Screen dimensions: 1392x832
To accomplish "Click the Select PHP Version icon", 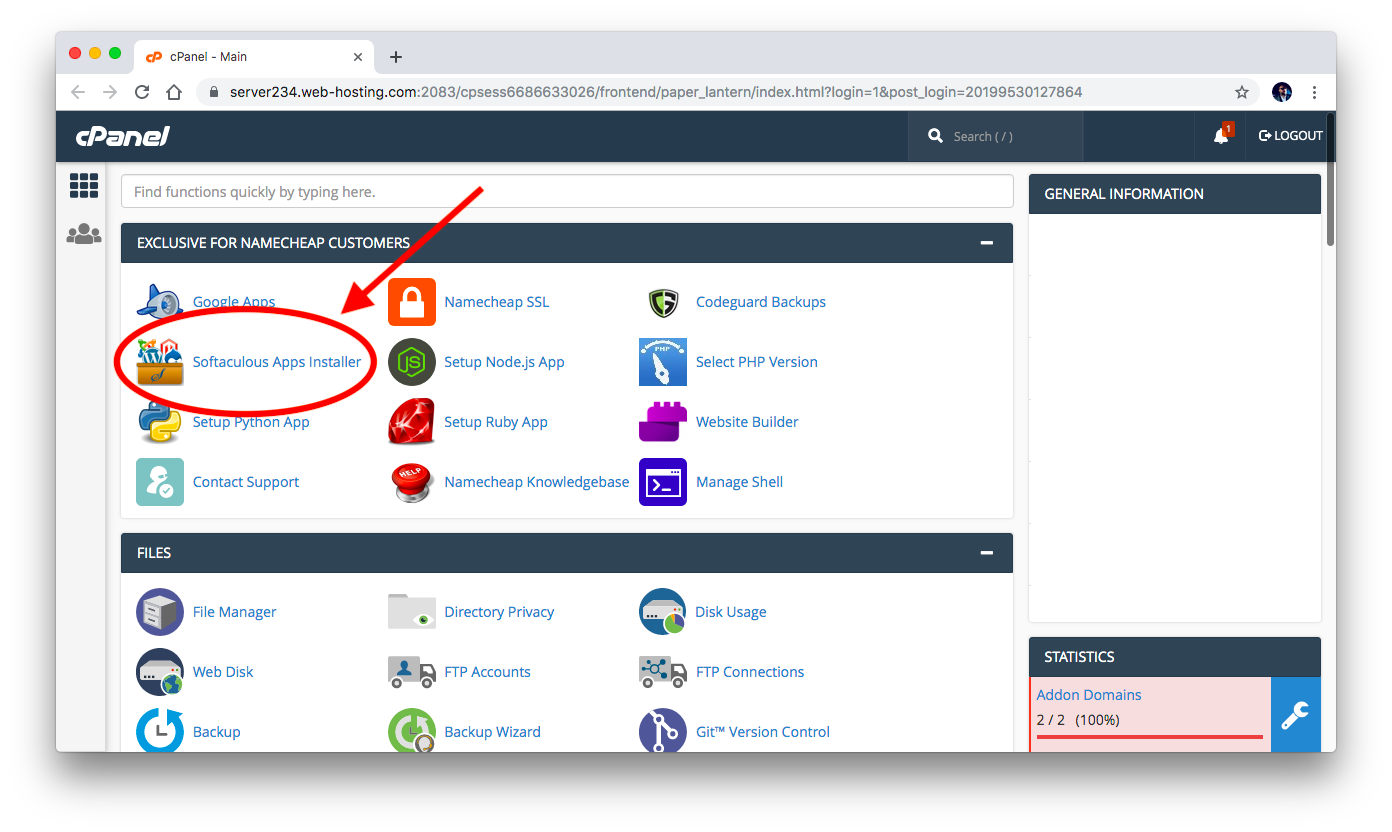I will click(663, 362).
